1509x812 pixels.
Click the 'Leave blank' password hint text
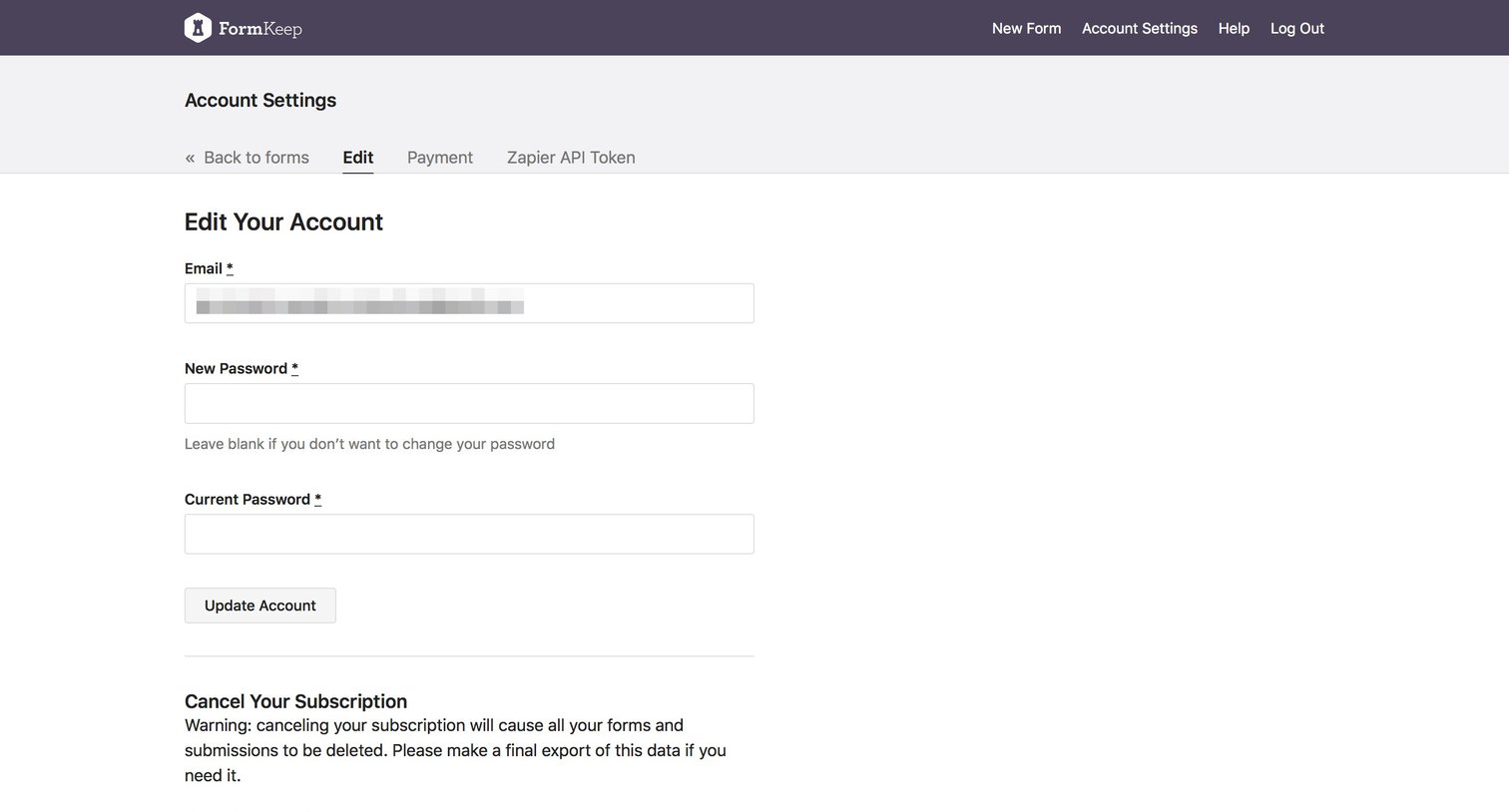[x=369, y=444]
